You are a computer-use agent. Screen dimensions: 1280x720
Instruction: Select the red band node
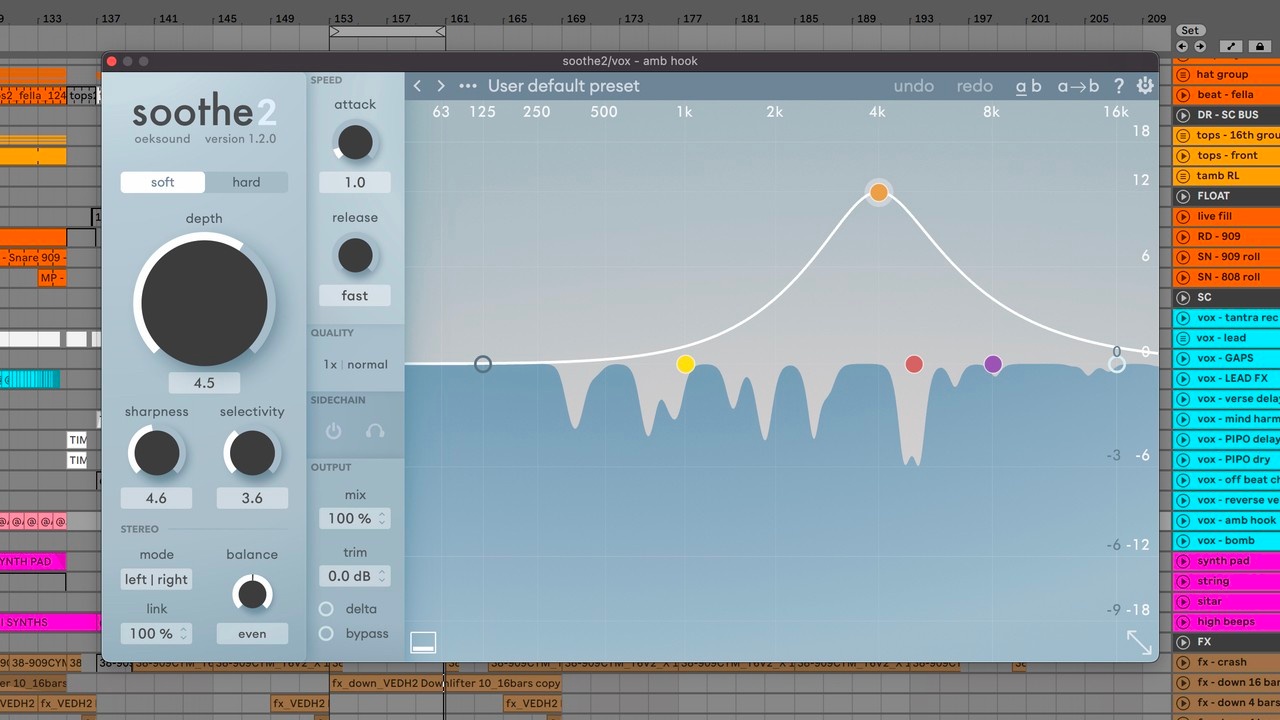pos(914,364)
